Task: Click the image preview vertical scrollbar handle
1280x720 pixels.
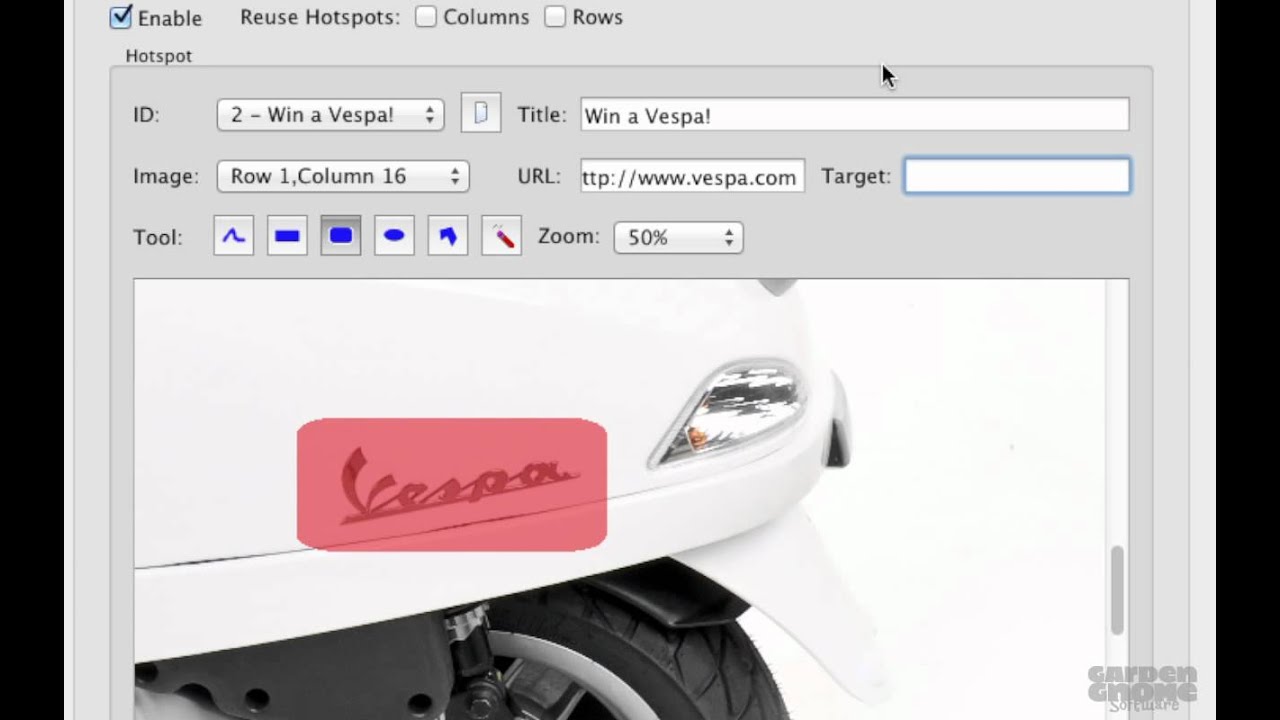Action: pos(1117,590)
